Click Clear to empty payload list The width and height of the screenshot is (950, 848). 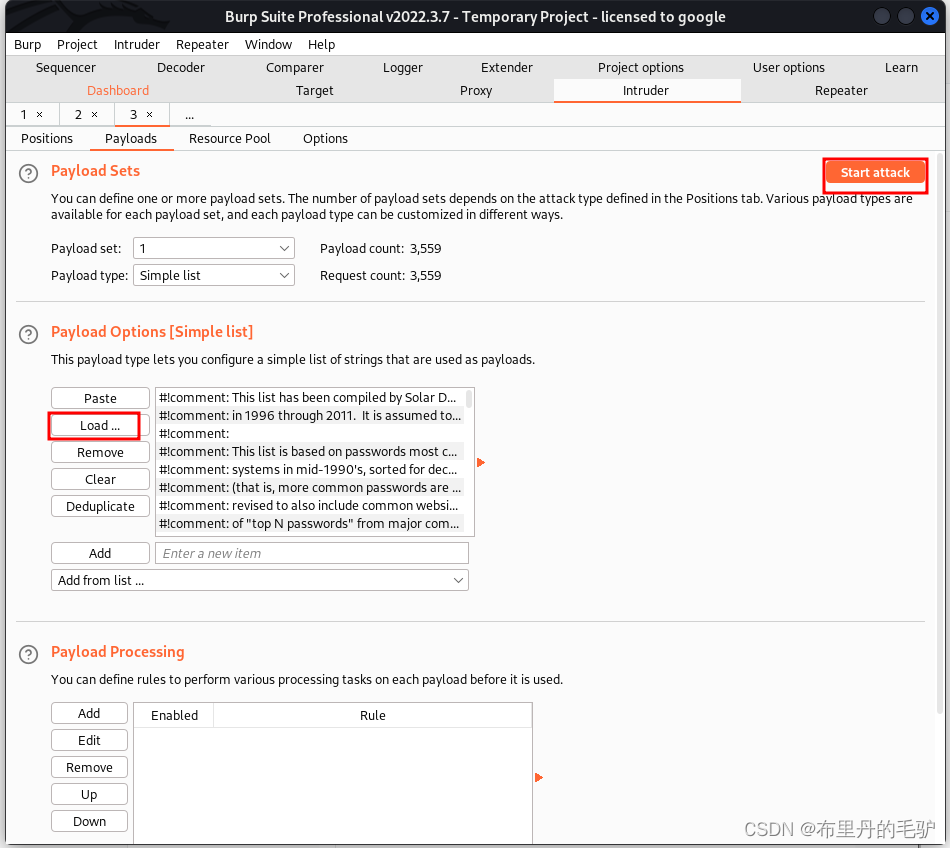click(x=100, y=480)
